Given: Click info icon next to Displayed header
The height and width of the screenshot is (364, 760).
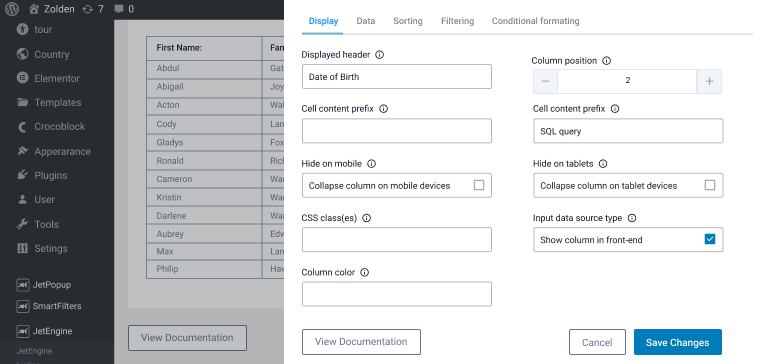Looking at the screenshot, I should click(x=380, y=55).
